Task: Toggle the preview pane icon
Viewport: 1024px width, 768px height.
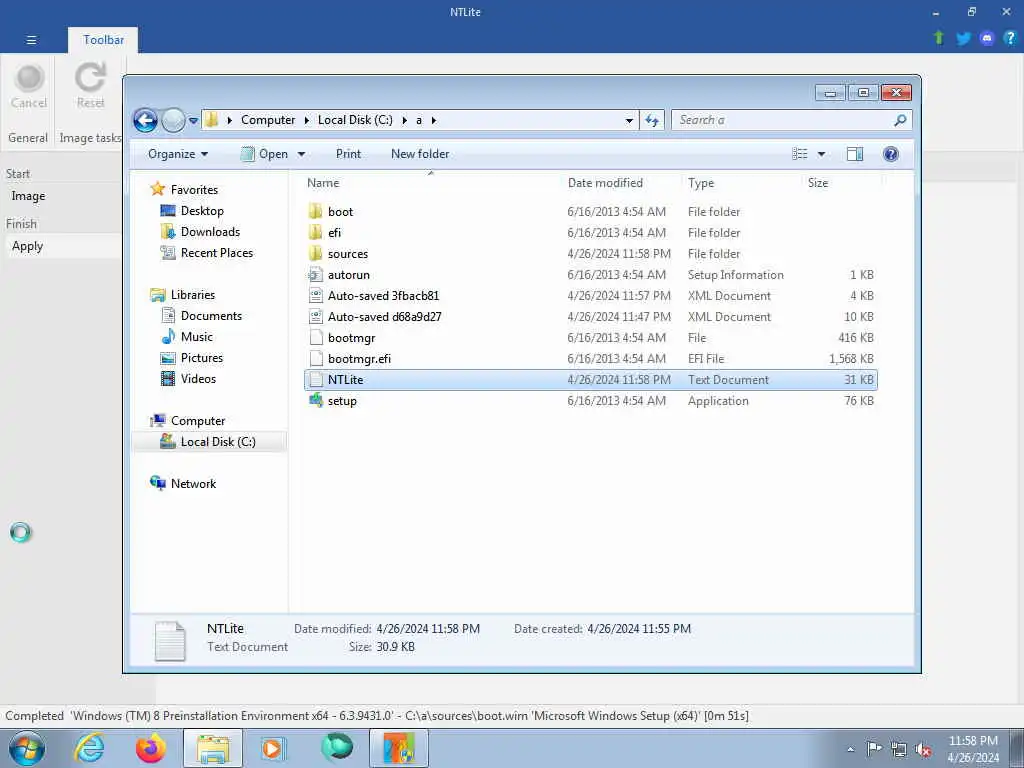Action: 855,154
